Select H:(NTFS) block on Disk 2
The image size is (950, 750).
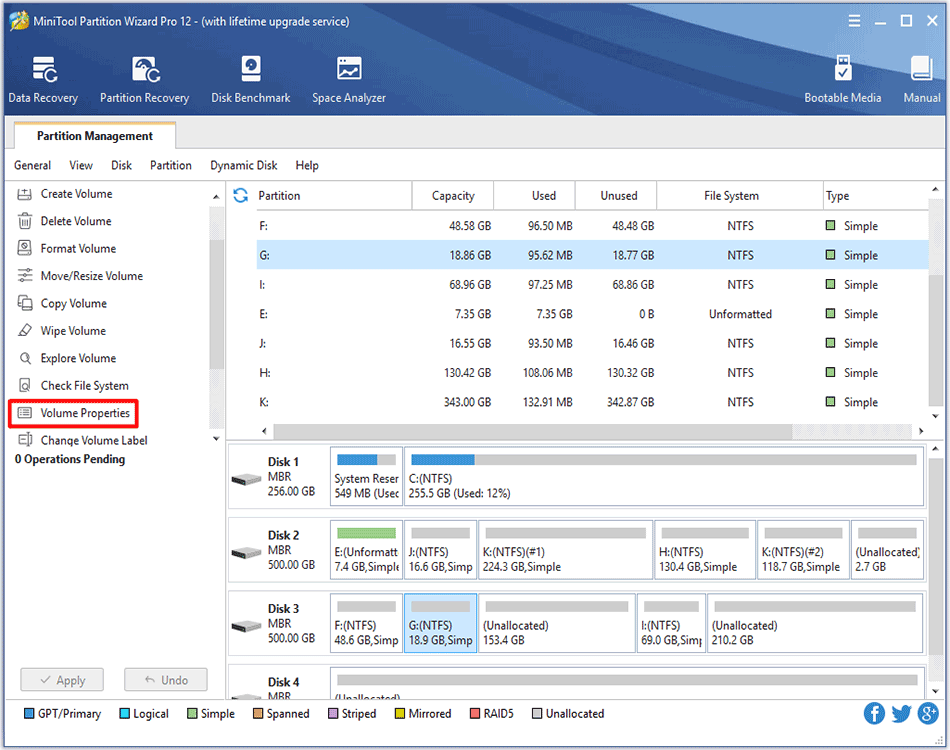pyautogui.click(x=705, y=550)
